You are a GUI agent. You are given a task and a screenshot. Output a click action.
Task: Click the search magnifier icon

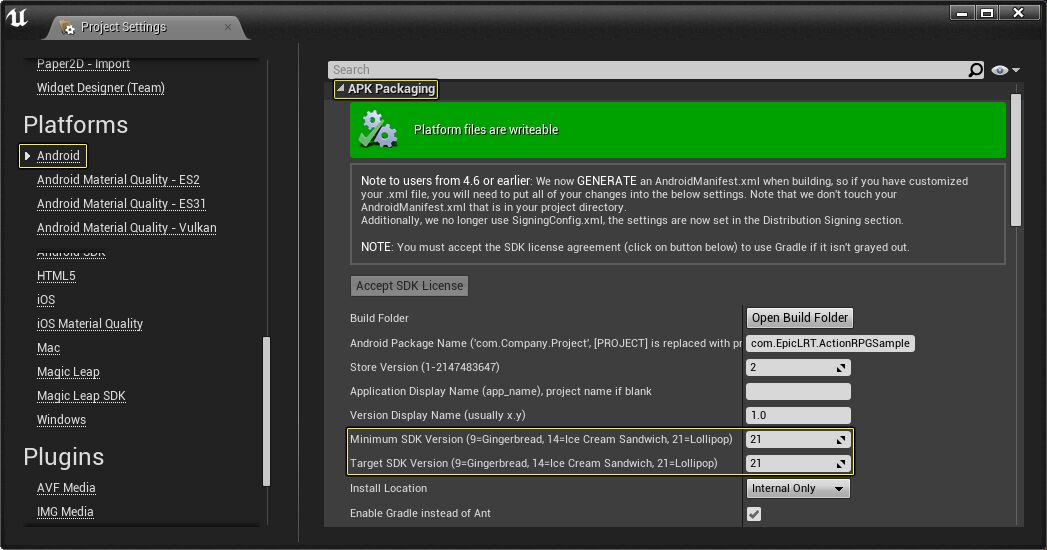pyautogui.click(x=975, y=70)
